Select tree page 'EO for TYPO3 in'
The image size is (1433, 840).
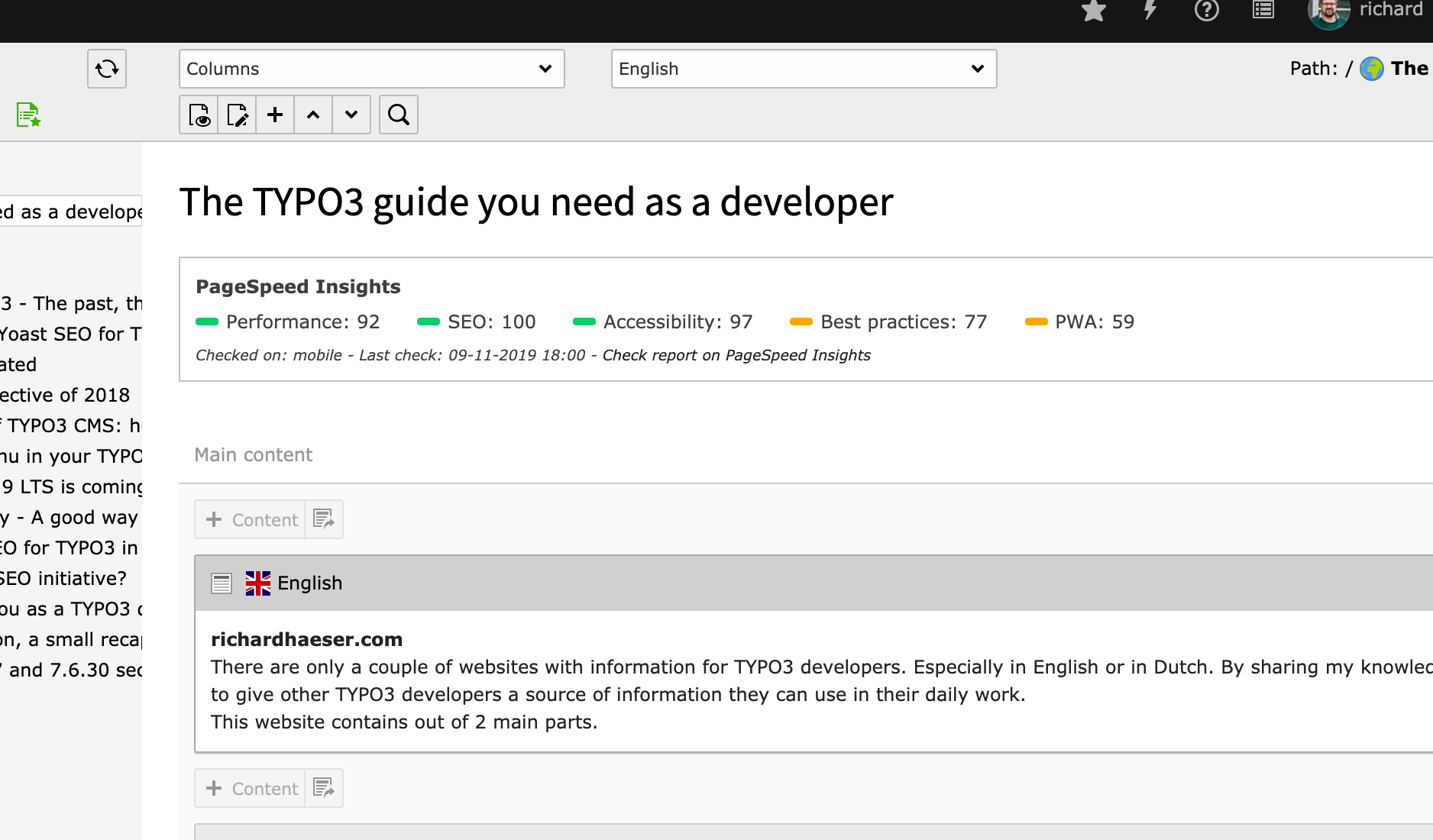tap(69, 548)
